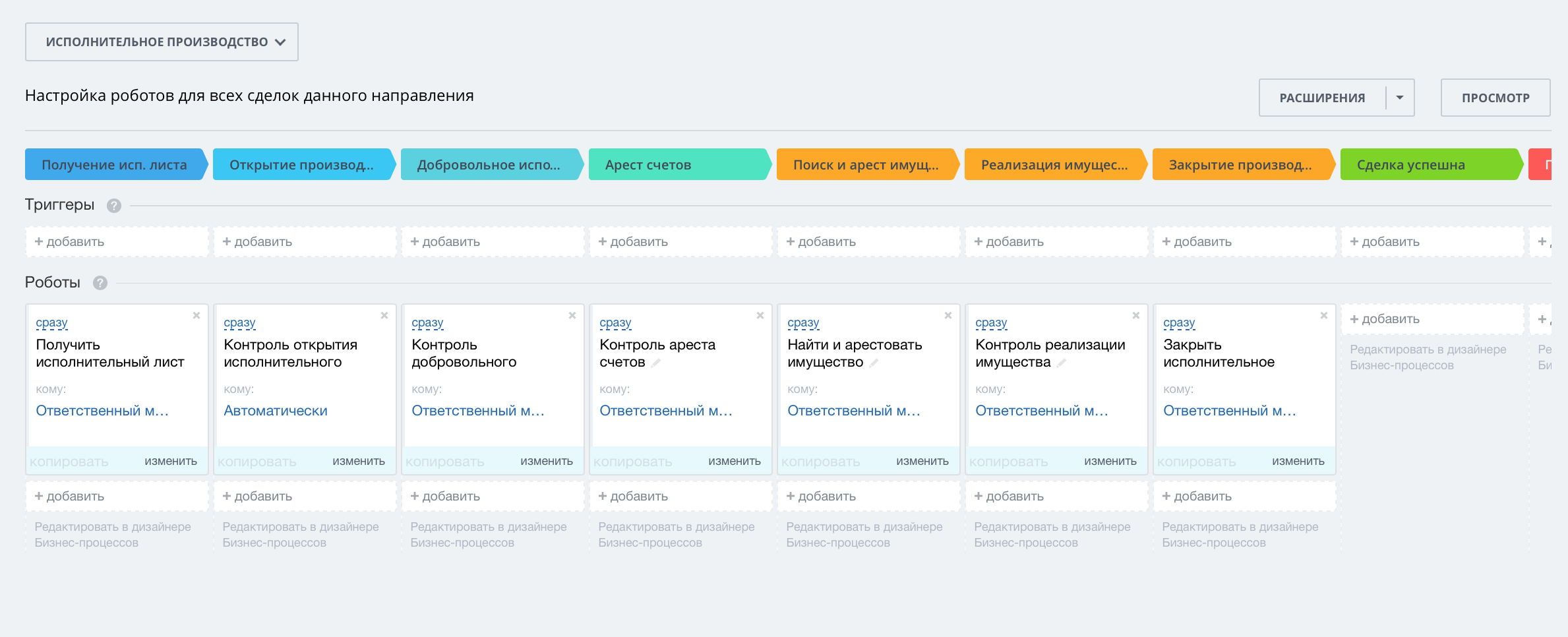This screenshot has width=1568, height=637.
Task: Click the help icon next to Роботы
Action: pos(100,283)
